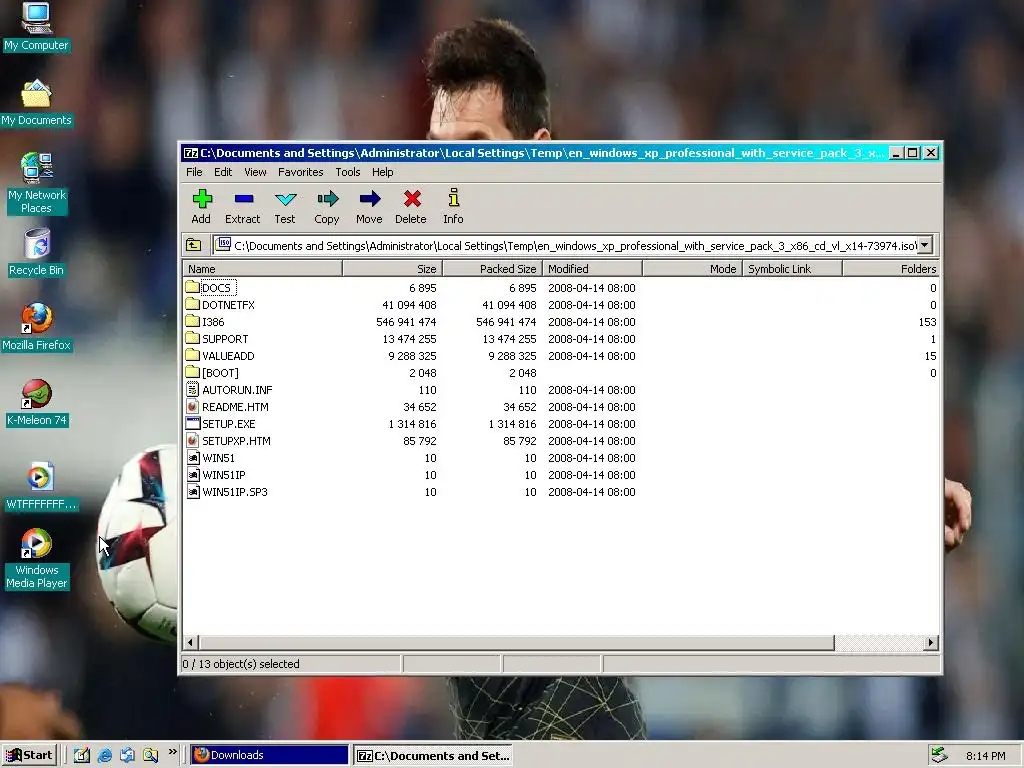The image size is (1024, 768).
Task: Click the Copy arrow icon
Action: point(327,199)
